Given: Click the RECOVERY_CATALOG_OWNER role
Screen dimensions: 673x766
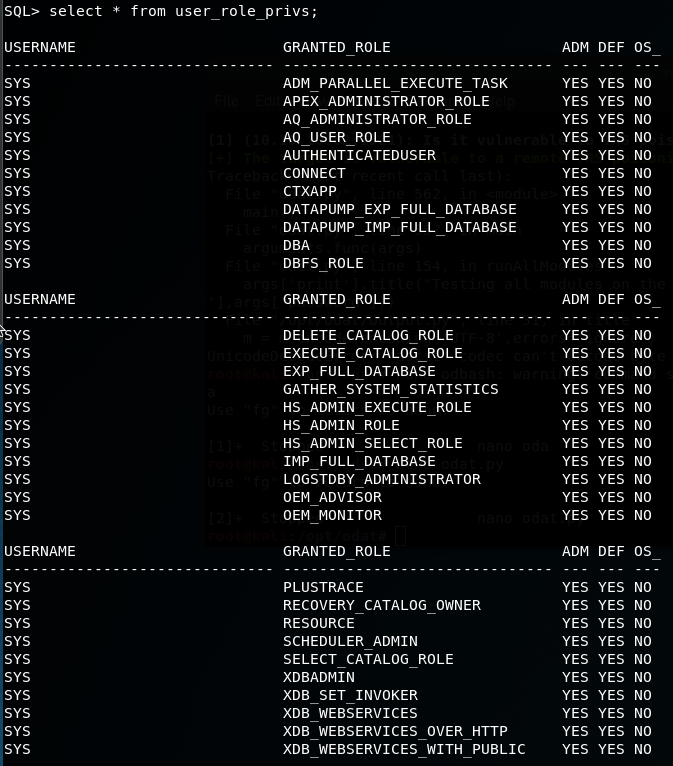Looking at the screenshot, I should point(381,605).
